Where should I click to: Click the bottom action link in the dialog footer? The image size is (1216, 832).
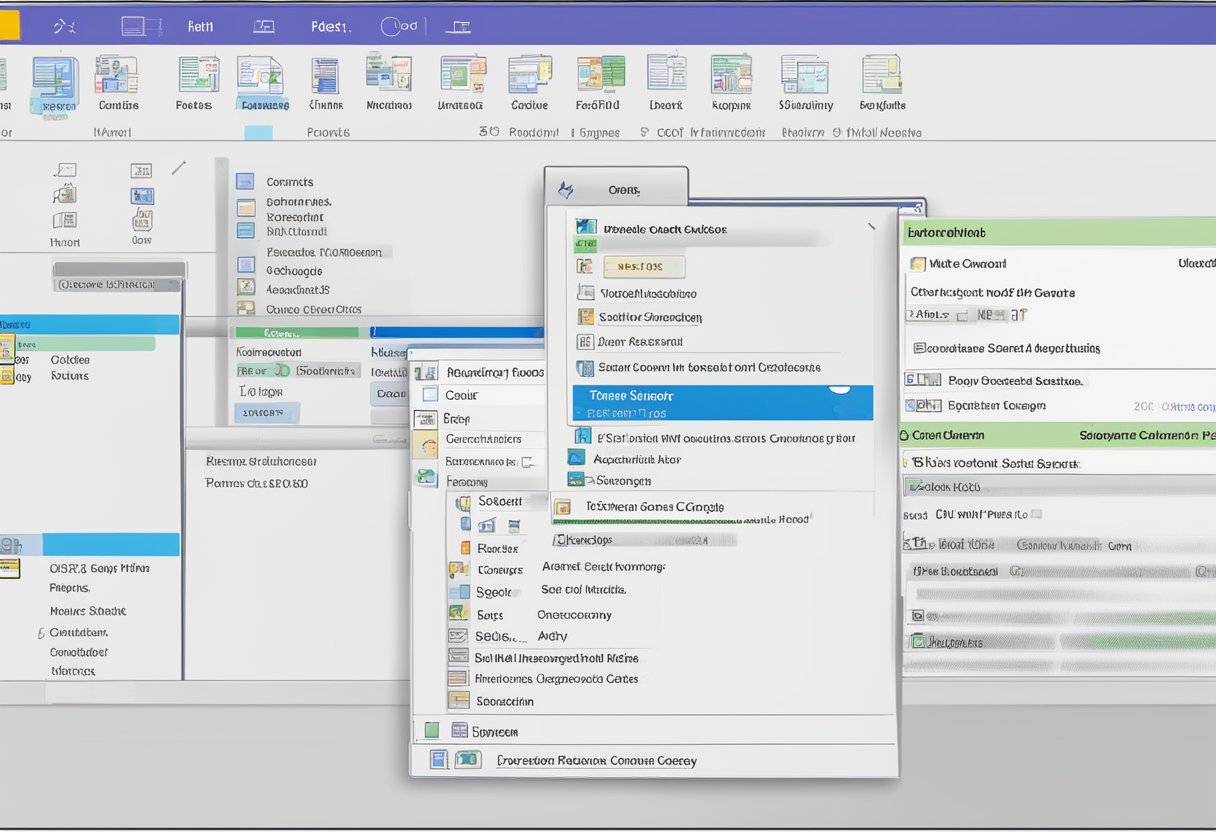(595, 760)
